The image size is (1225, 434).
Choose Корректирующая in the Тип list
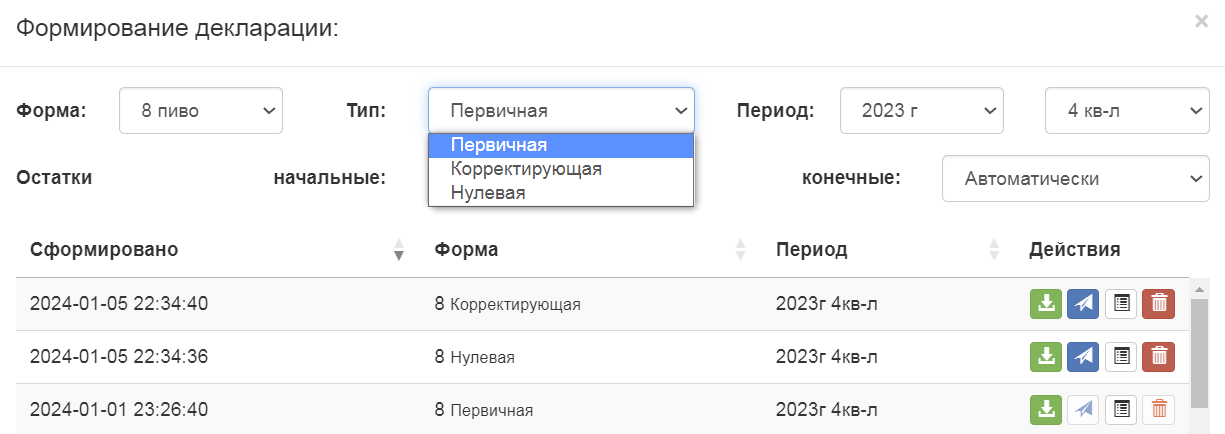526,169
